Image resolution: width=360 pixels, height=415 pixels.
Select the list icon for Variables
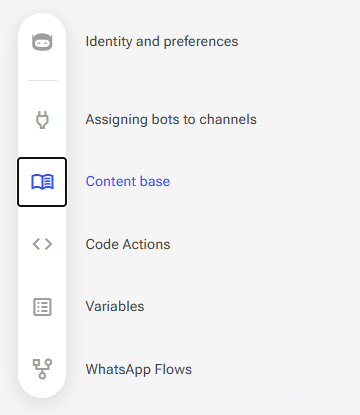click(42, 307)
